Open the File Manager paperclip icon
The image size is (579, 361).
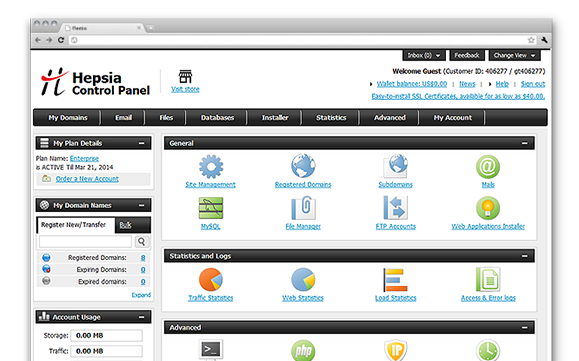pos(303,208)
